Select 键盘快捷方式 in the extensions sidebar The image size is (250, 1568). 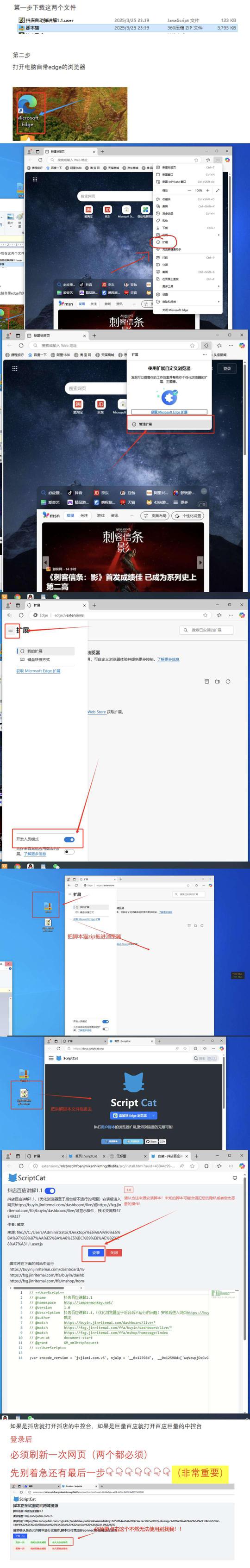46,659
